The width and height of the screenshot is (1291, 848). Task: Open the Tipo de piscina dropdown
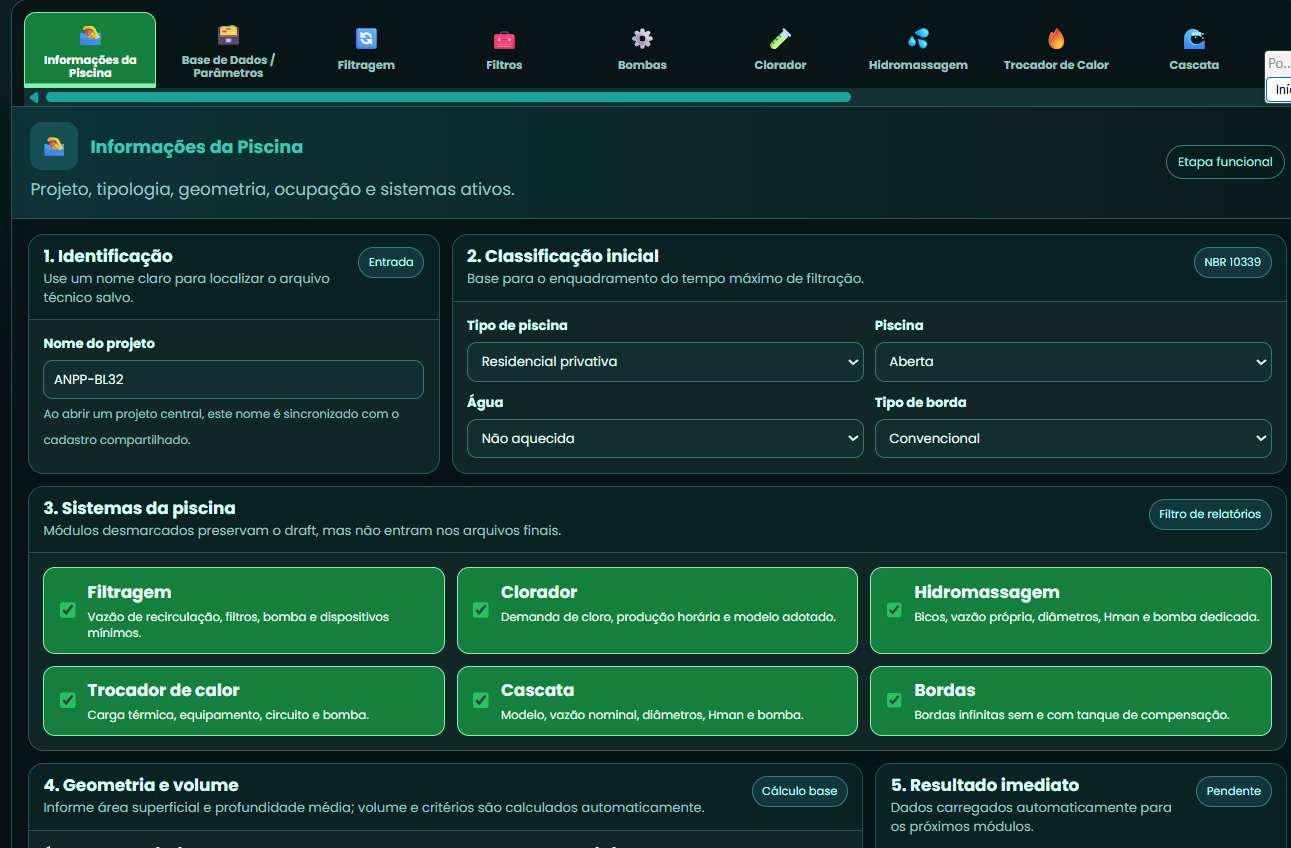[x=665, y=362]
